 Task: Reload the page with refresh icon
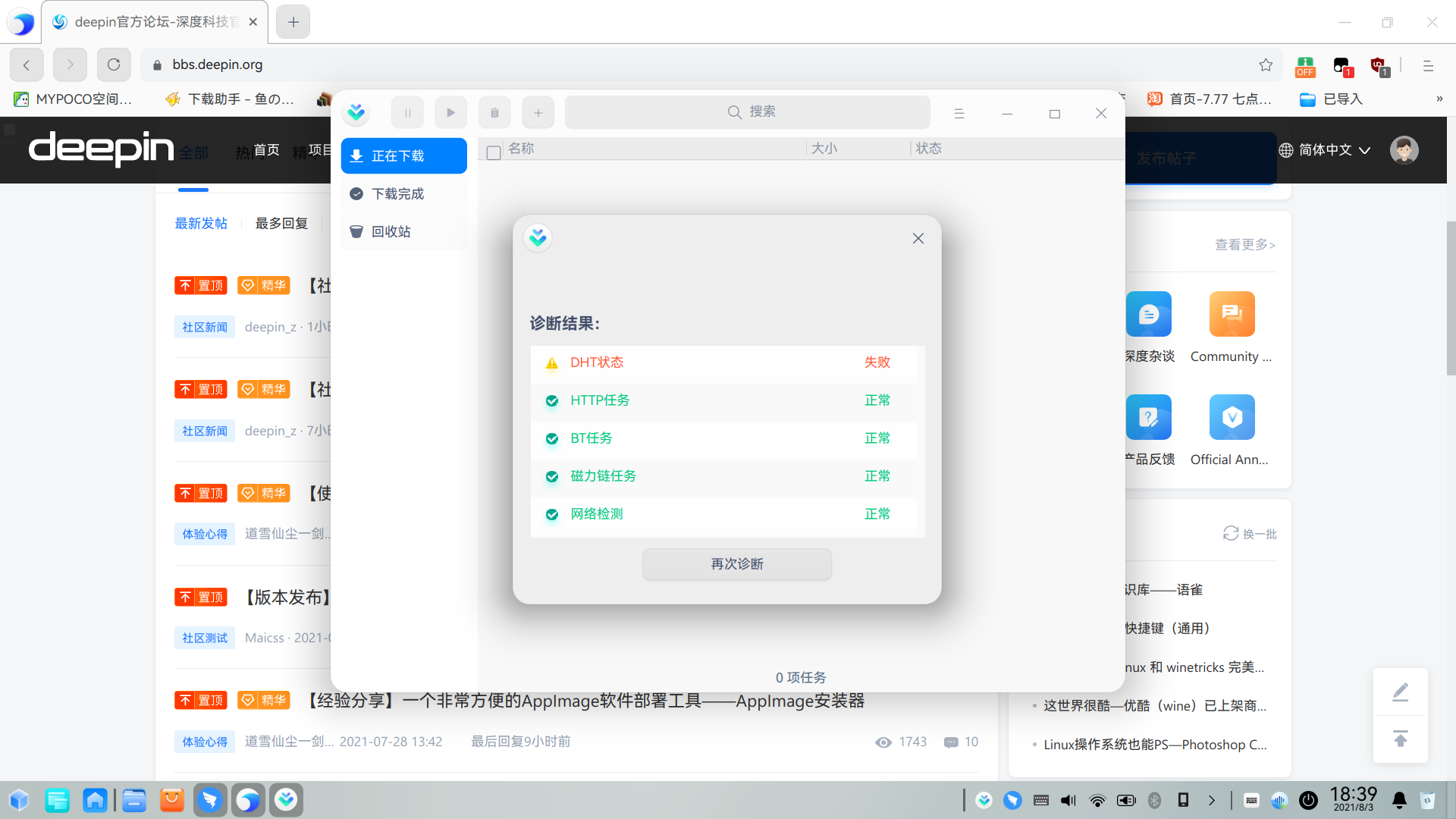tap(114, 65)
